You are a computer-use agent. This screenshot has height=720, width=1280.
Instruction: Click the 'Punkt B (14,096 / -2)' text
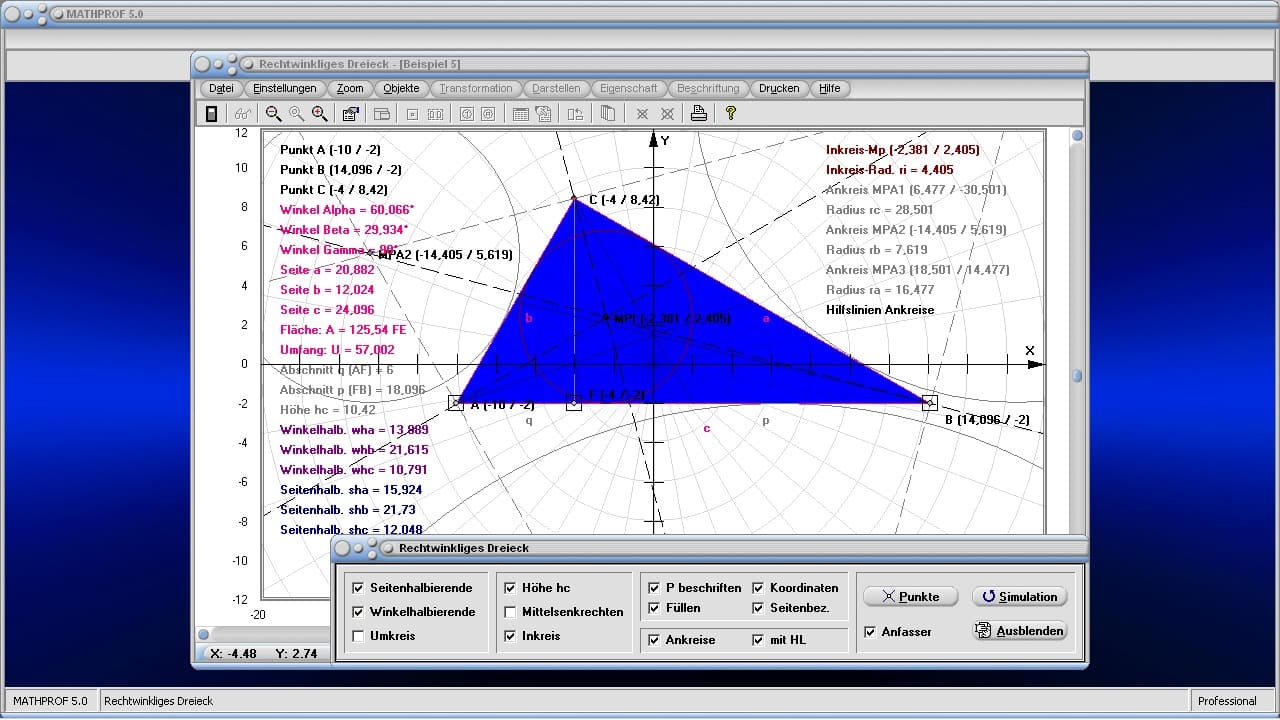341,170
